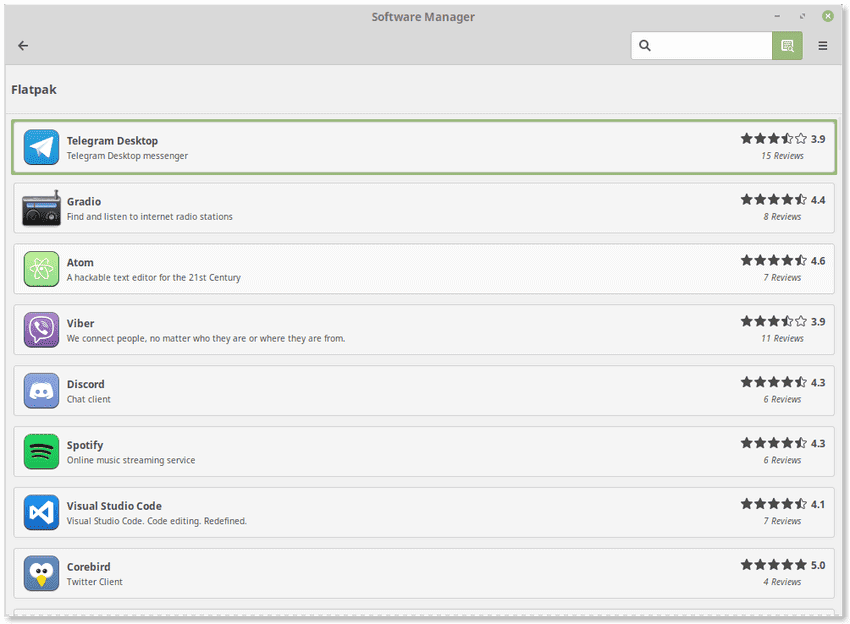Screen dimensions: 850x624
Task: Click the Discord controller icon
Action: click(x=41, y=390)
